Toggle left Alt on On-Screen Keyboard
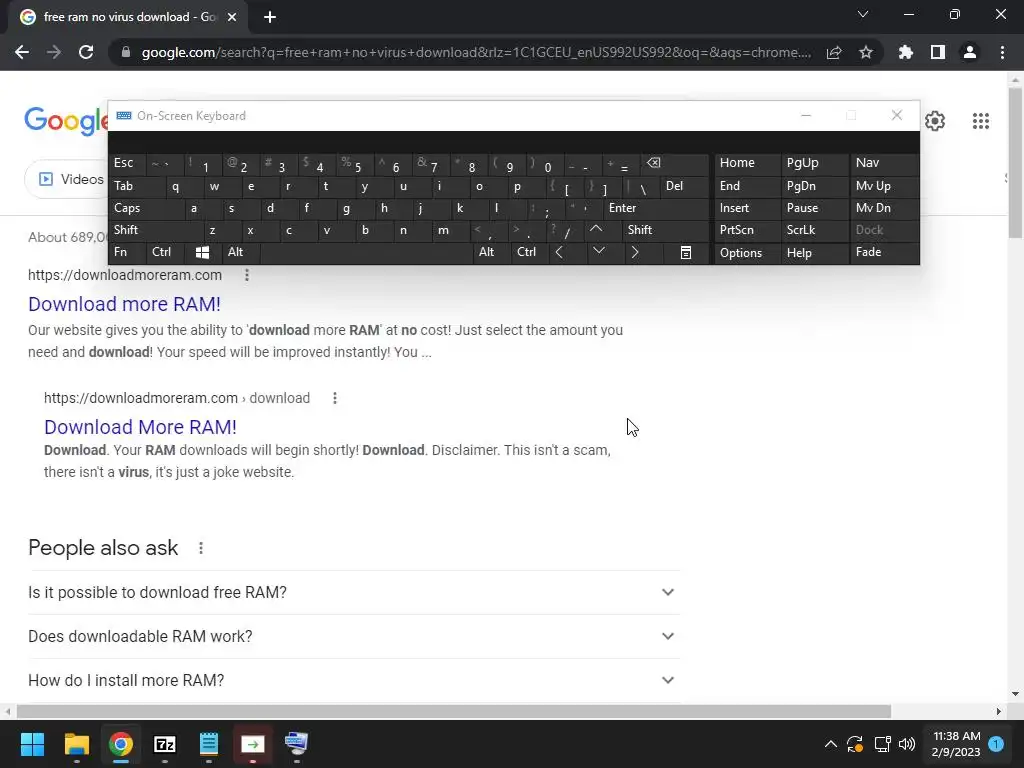This screenshot has width=1024, height=768. point(240,252)
